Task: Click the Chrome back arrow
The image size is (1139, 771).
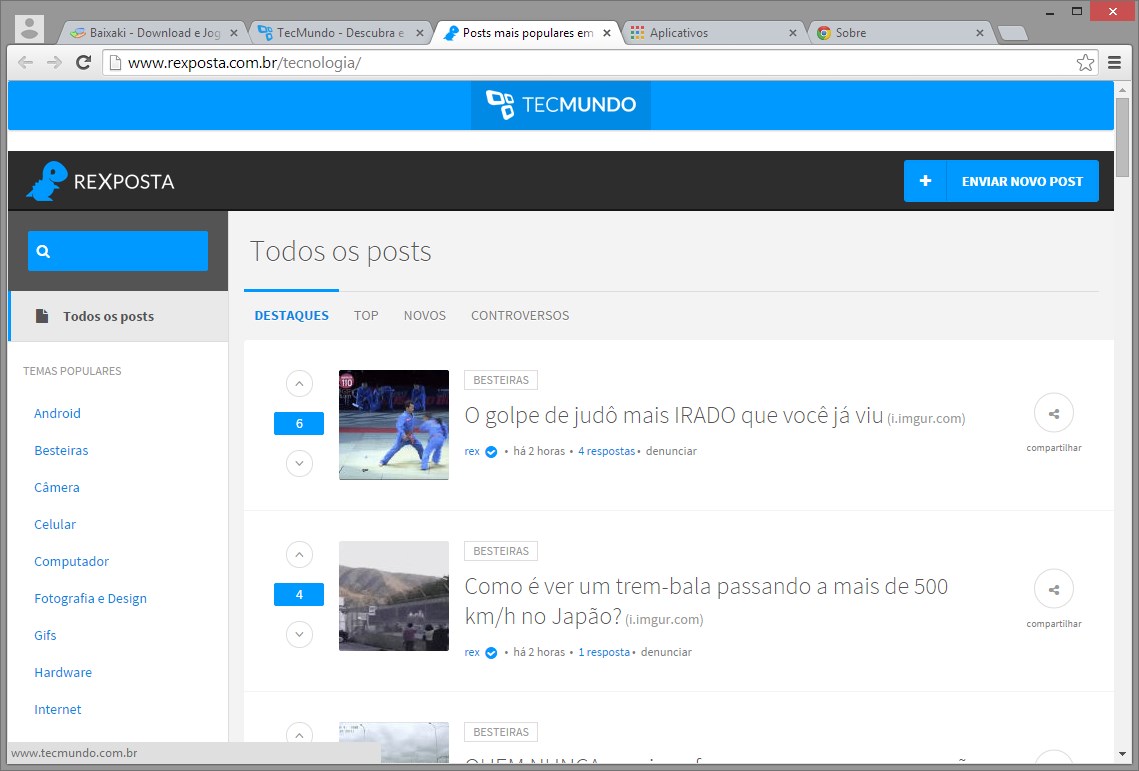Action: pyautogui.click(x=25, y=62)
